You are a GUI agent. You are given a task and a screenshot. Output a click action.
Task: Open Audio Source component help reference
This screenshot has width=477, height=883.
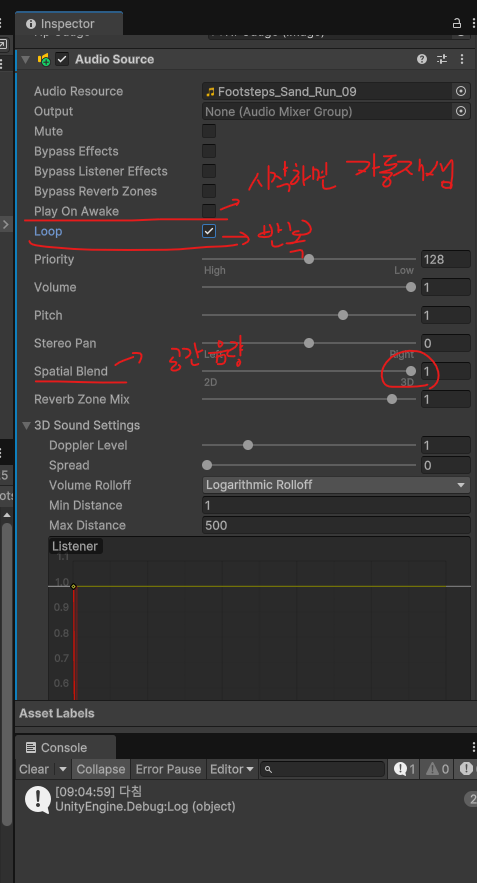click(x=421, y=59)
